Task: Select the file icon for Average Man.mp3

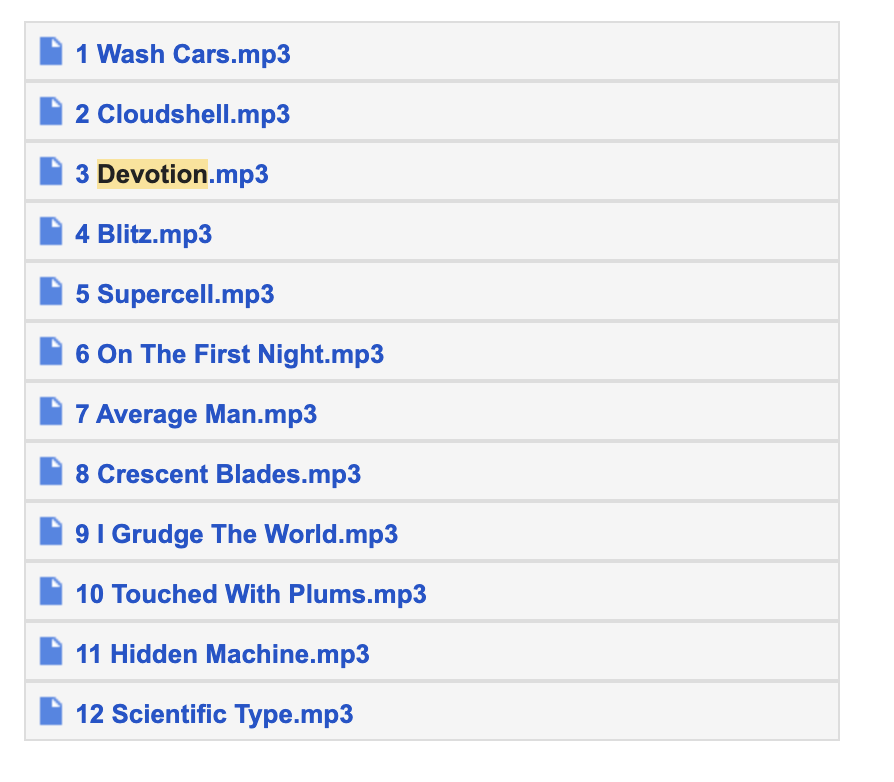Action: point(51,412)
